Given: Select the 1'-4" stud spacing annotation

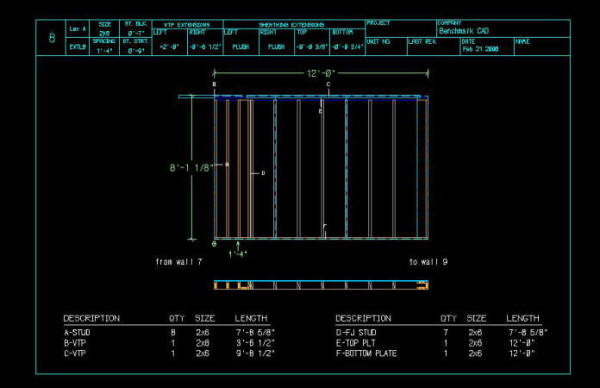Looking at the screenshot, I should pyautogui.click(x=238, y=254).
